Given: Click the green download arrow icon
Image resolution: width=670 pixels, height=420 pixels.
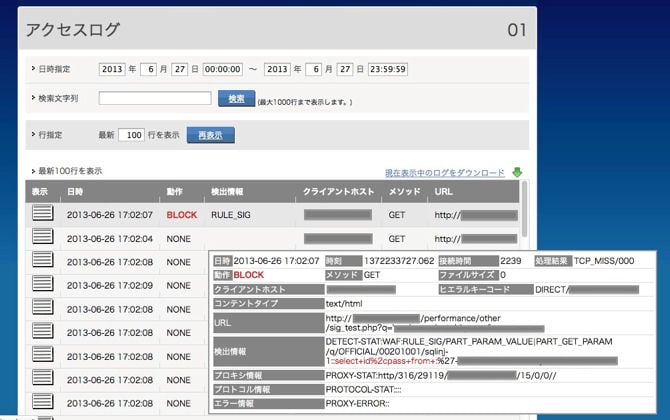Looking at the screenshot, I should click(x=517, y=172).
